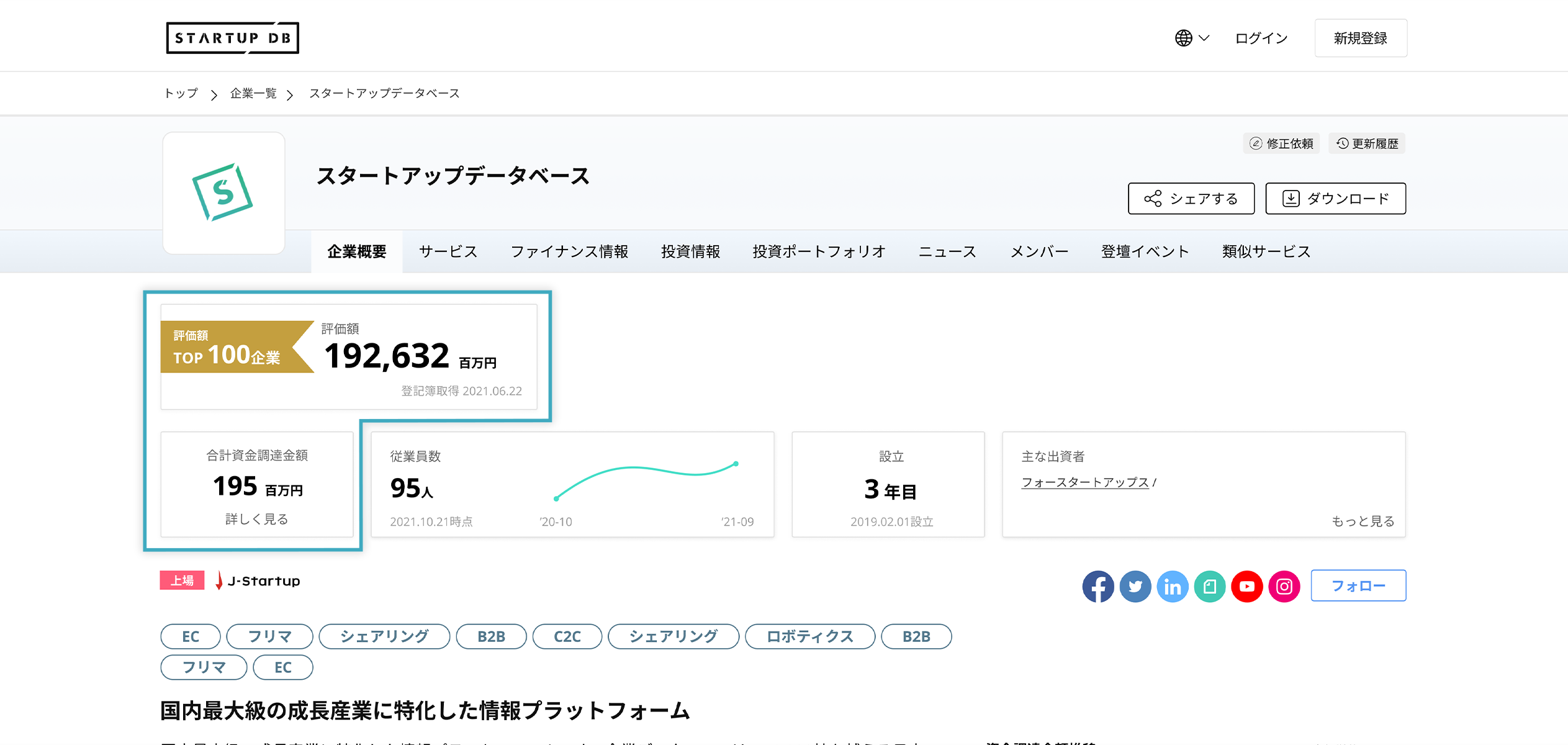Viewport: 1568px width, 745px height.
Task: Open the Instagram profile icon
Action: (1284, 585)
